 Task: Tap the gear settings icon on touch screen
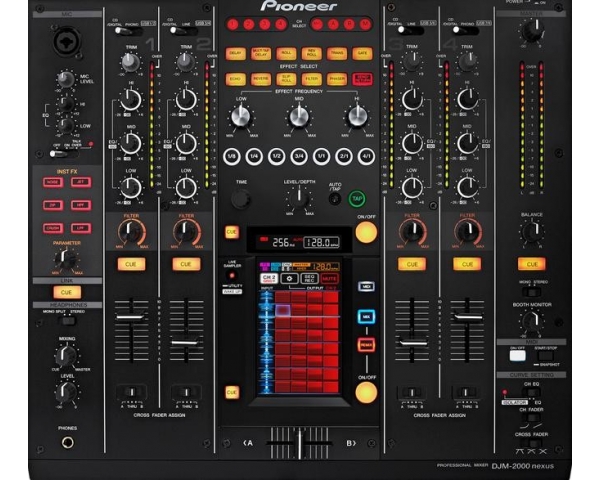coord(289,278)
